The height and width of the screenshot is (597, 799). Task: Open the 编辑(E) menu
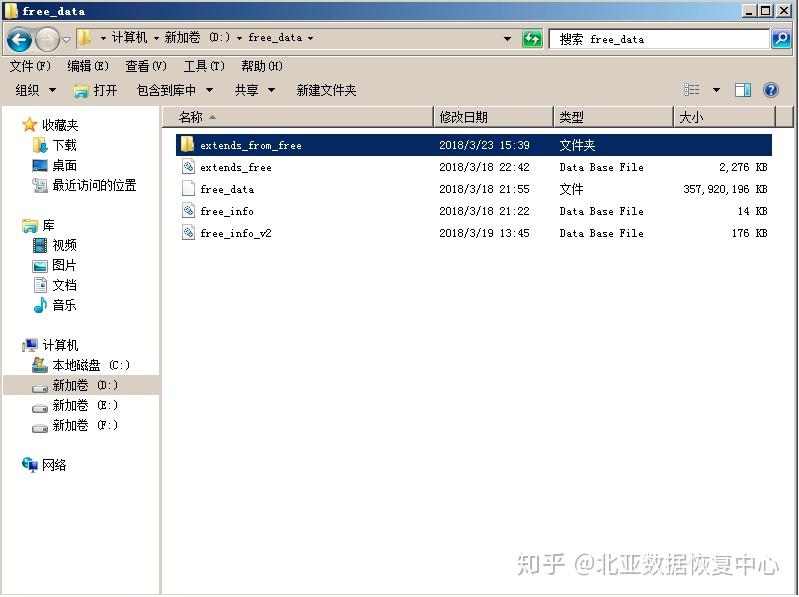pyautogui.click(x=88, y=66)
